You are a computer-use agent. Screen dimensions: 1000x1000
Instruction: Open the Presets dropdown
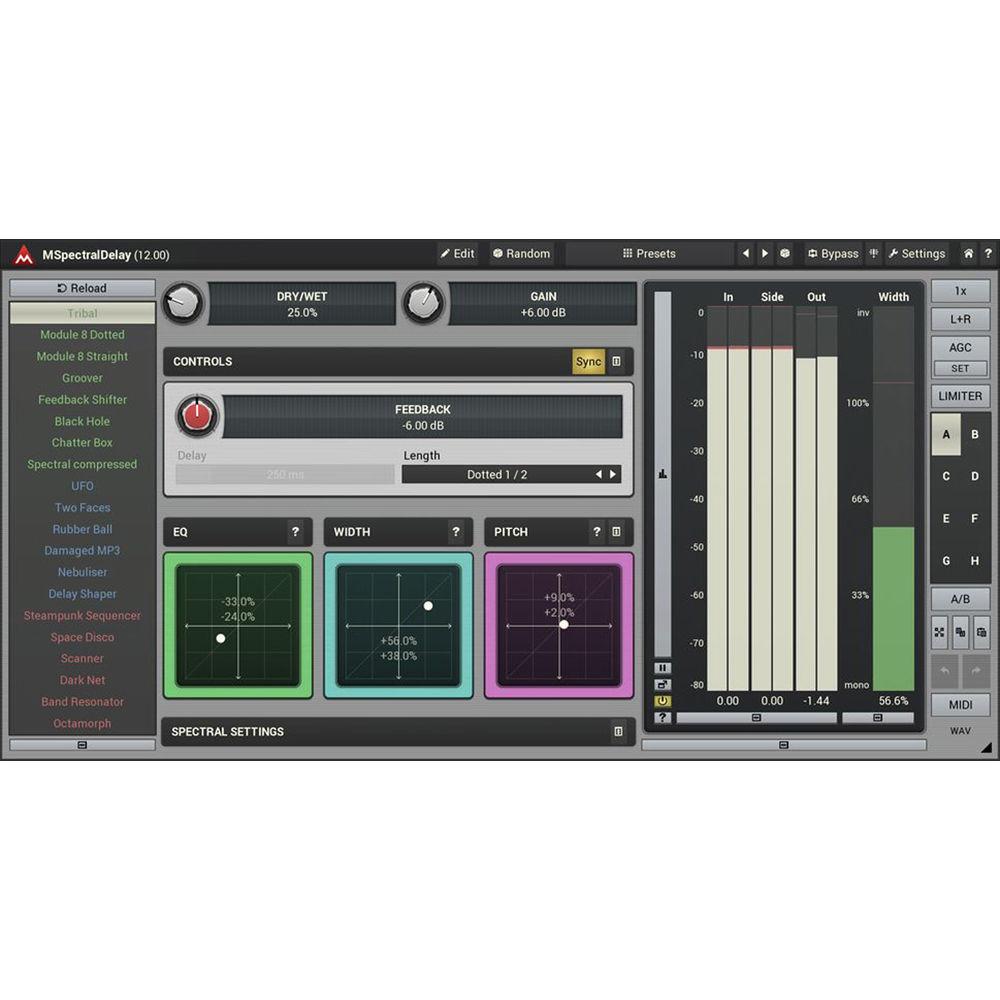(x=650, y=254)
